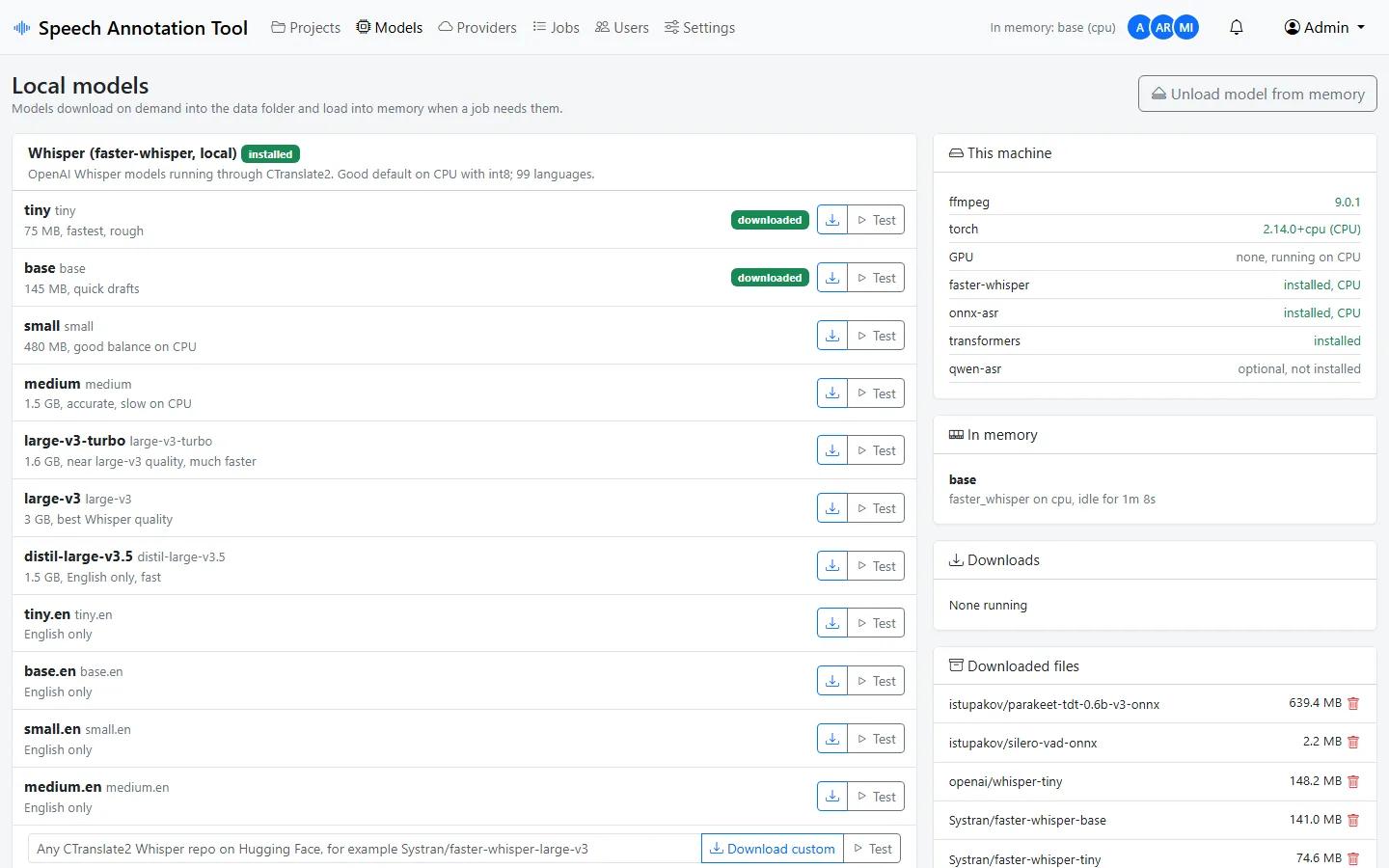
Task: Delete the silero-vad-onnx downloaded file
Action: pos(1353,743)
